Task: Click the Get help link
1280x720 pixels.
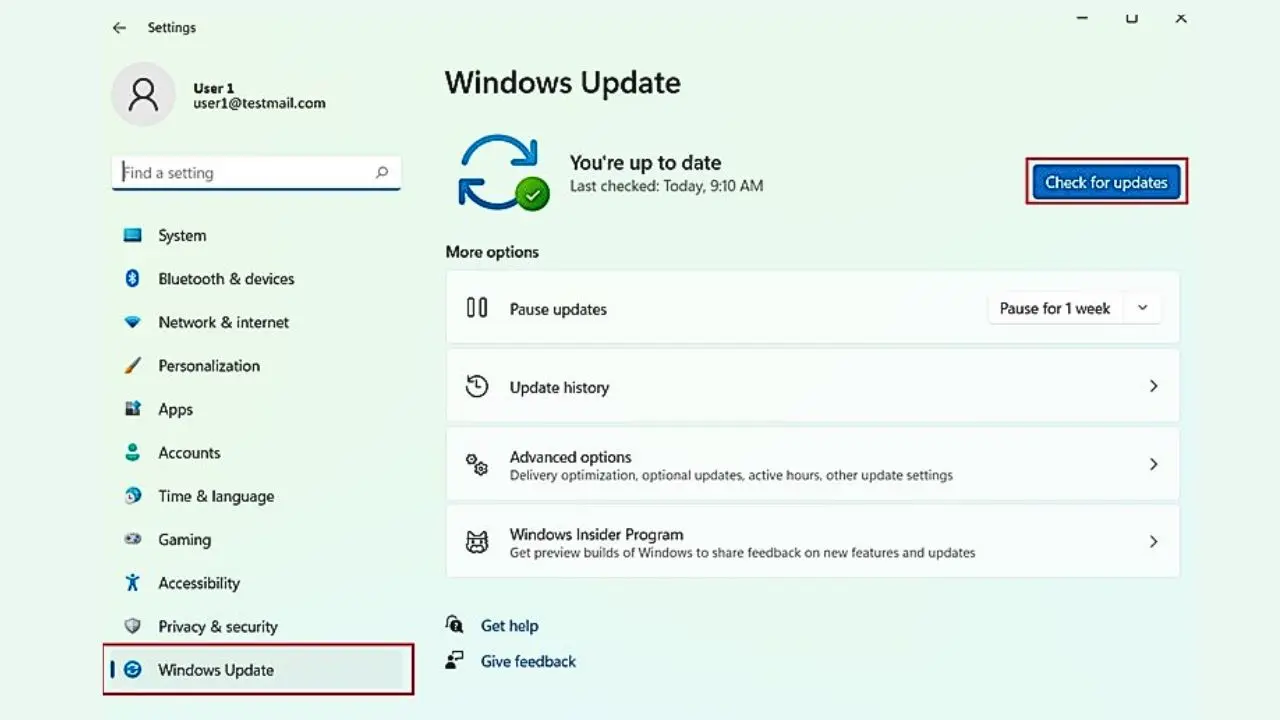Action: coord(509,626)
